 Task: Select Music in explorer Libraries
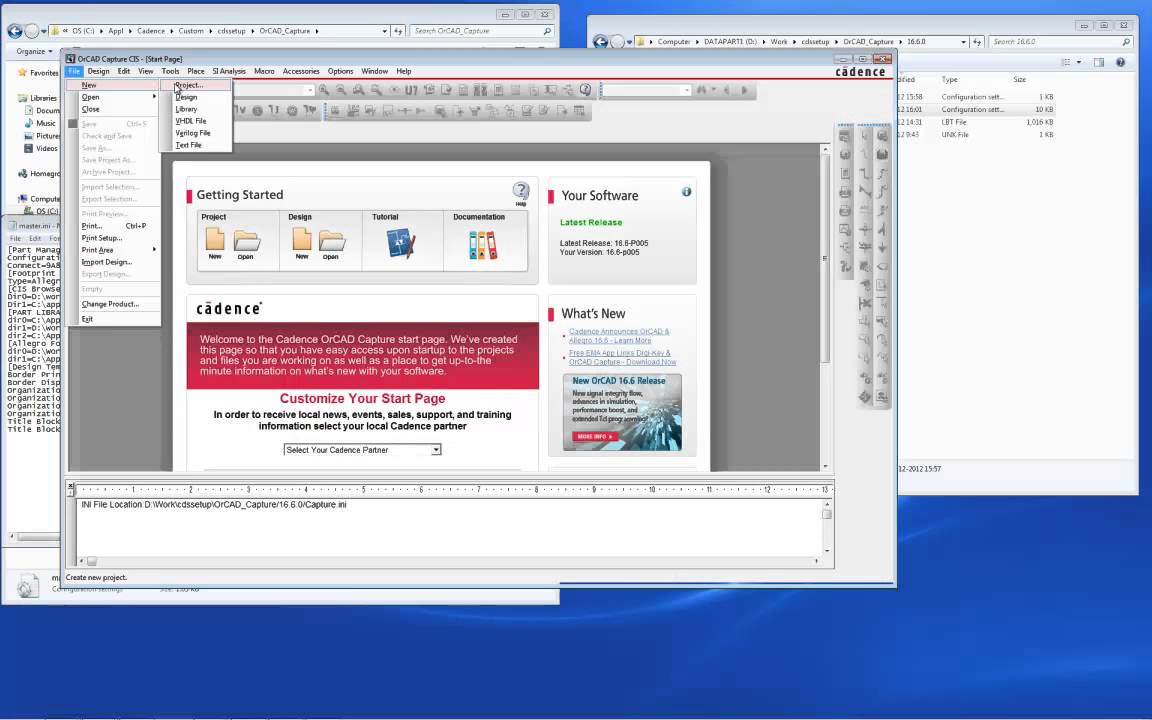[46, 123]
